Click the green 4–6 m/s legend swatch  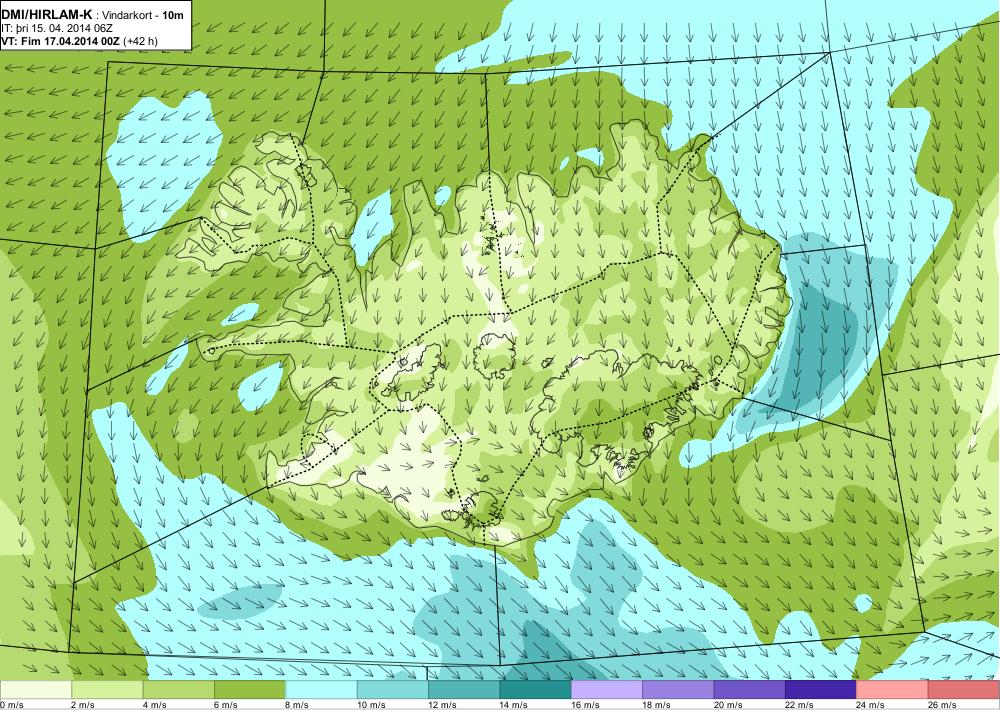(179, 690)
